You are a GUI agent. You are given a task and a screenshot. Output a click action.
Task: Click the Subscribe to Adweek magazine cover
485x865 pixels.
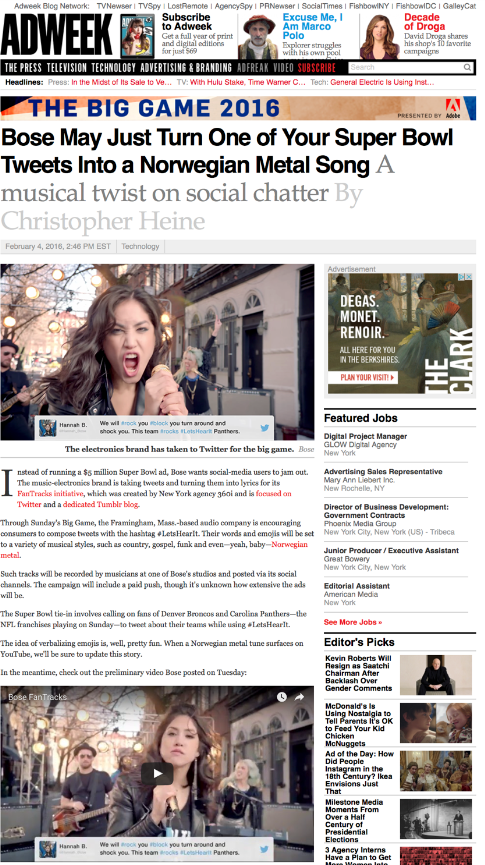click(137, 36)
